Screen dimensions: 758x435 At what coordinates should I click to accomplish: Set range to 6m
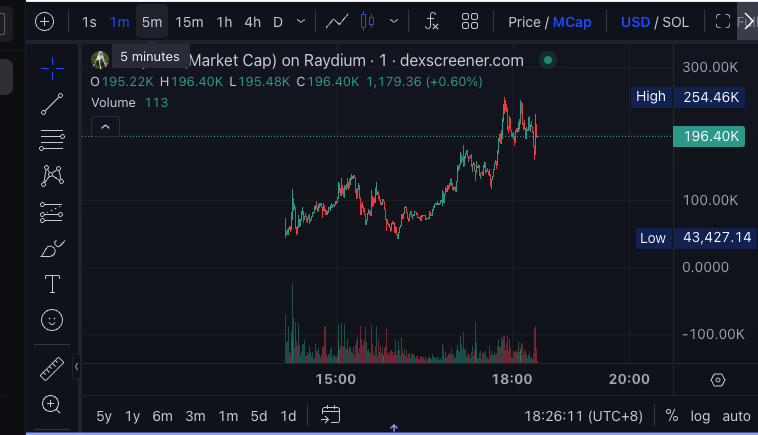(x=162, y=416)
